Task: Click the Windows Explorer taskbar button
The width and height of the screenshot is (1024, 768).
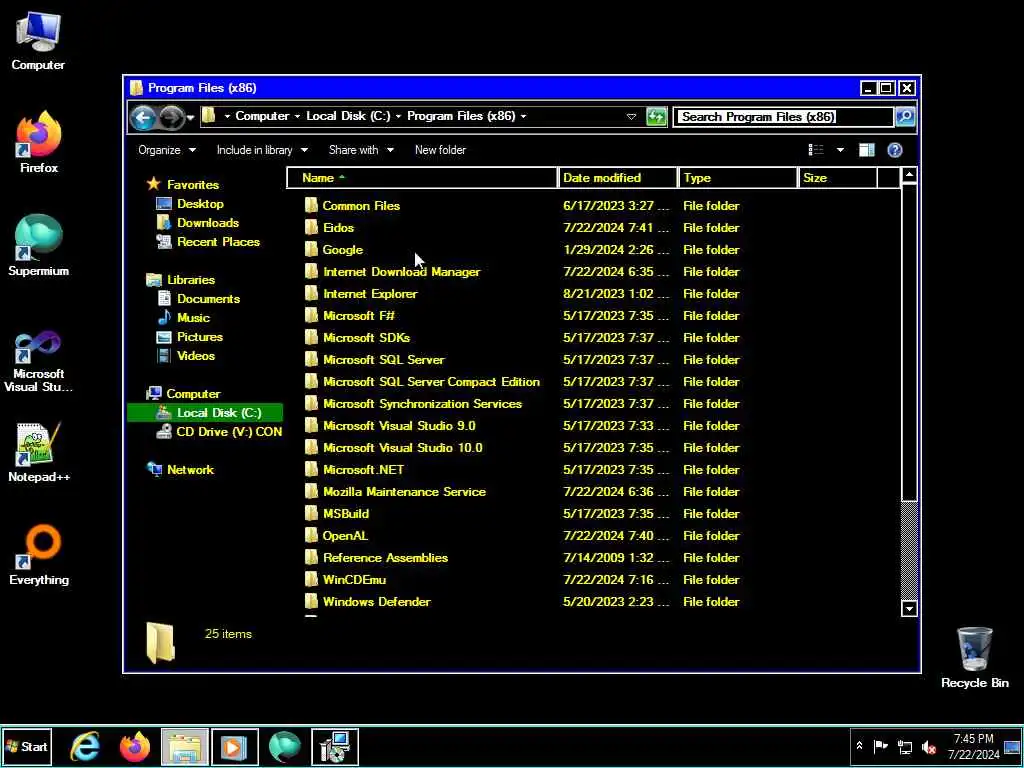Action: [x=185, y=746]
